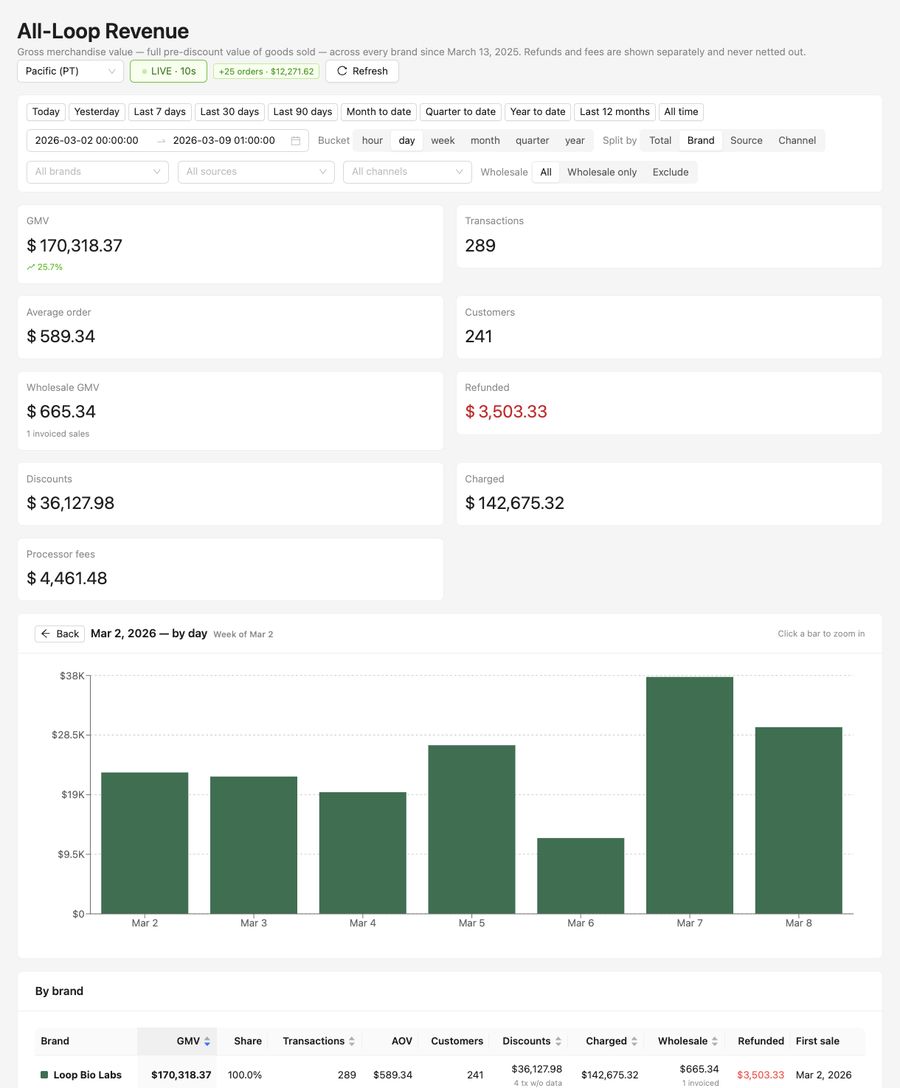Click the Mar 8 bar

pyautogui.click(x=799, y=820)
